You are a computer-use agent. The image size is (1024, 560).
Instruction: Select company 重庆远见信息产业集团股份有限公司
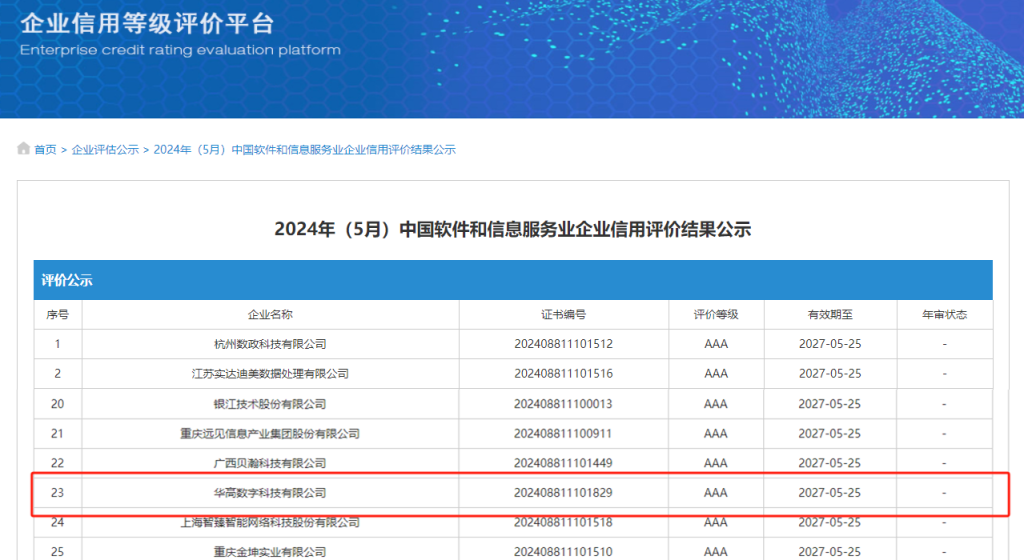270,433
